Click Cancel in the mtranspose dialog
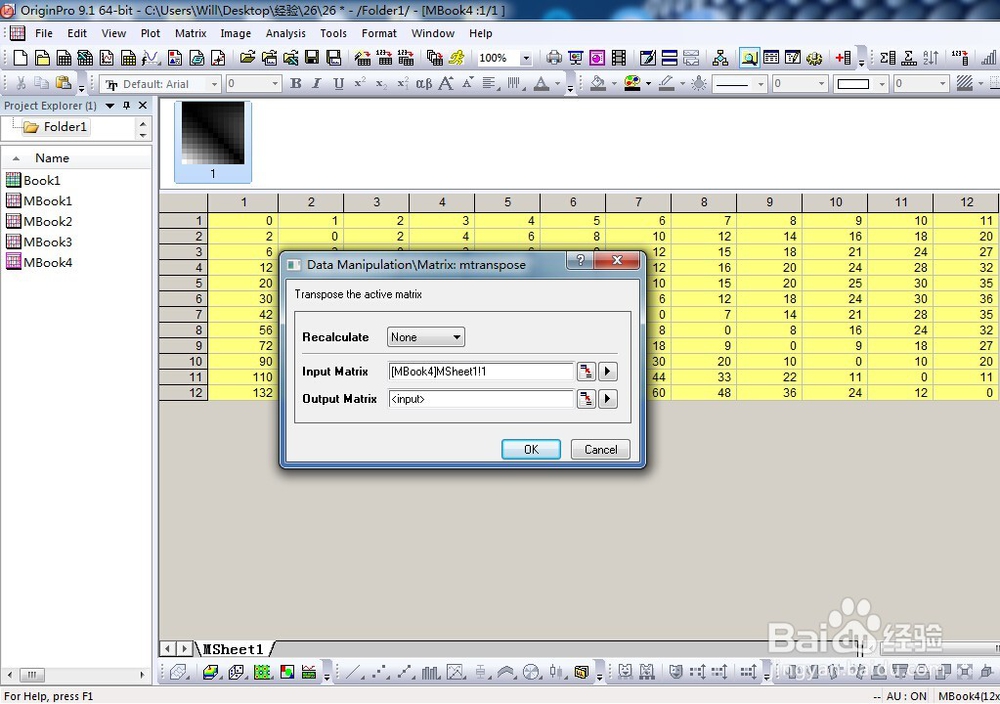Image resolution: width=1000 pixels, height=704 pixels. tap(601, 450)
